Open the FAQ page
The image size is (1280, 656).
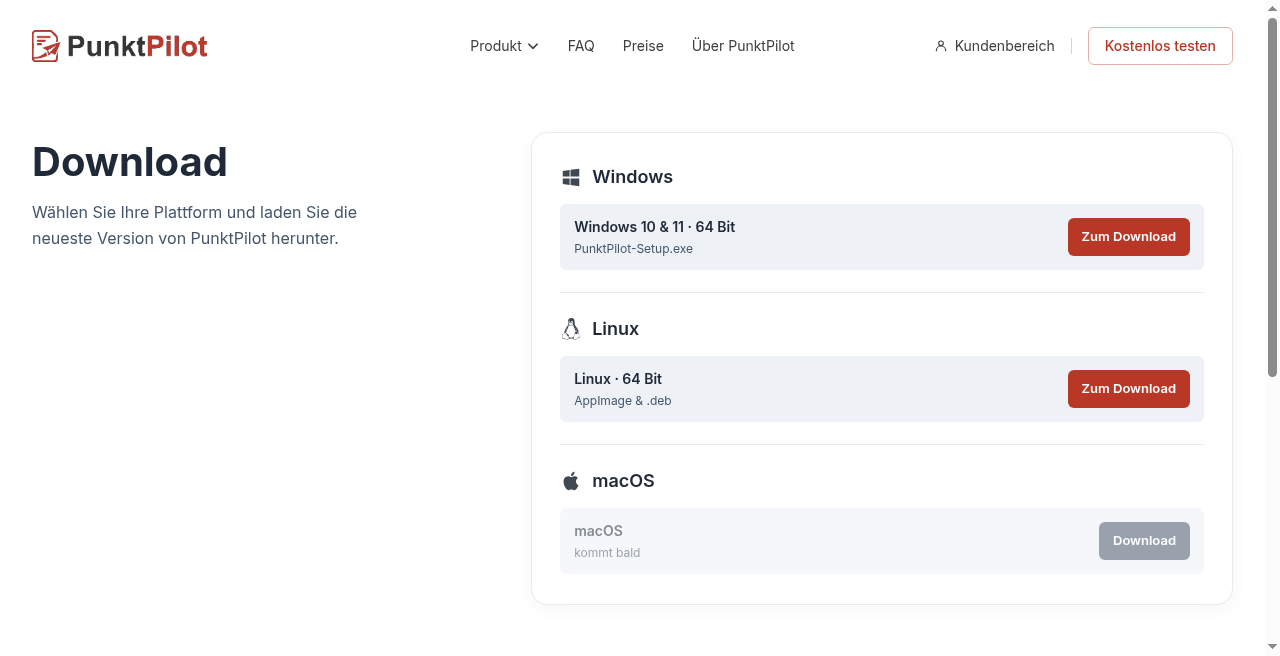[581, 46]
